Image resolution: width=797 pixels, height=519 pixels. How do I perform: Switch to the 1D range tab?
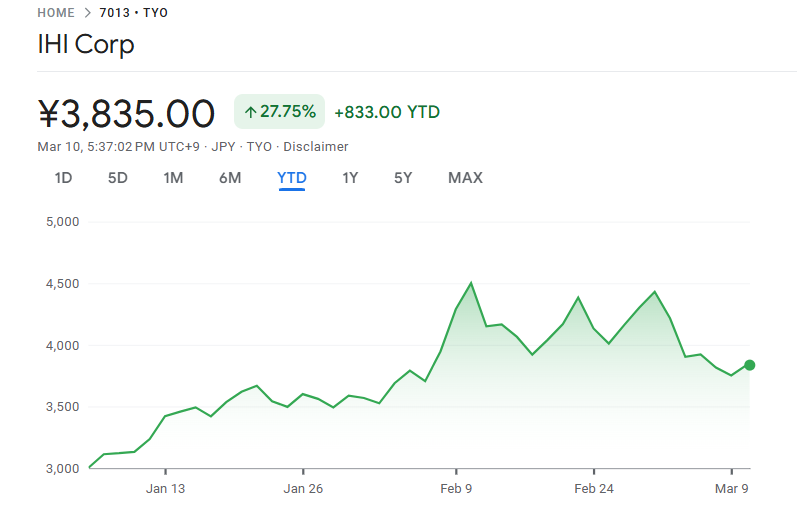[x=63, y=178]
